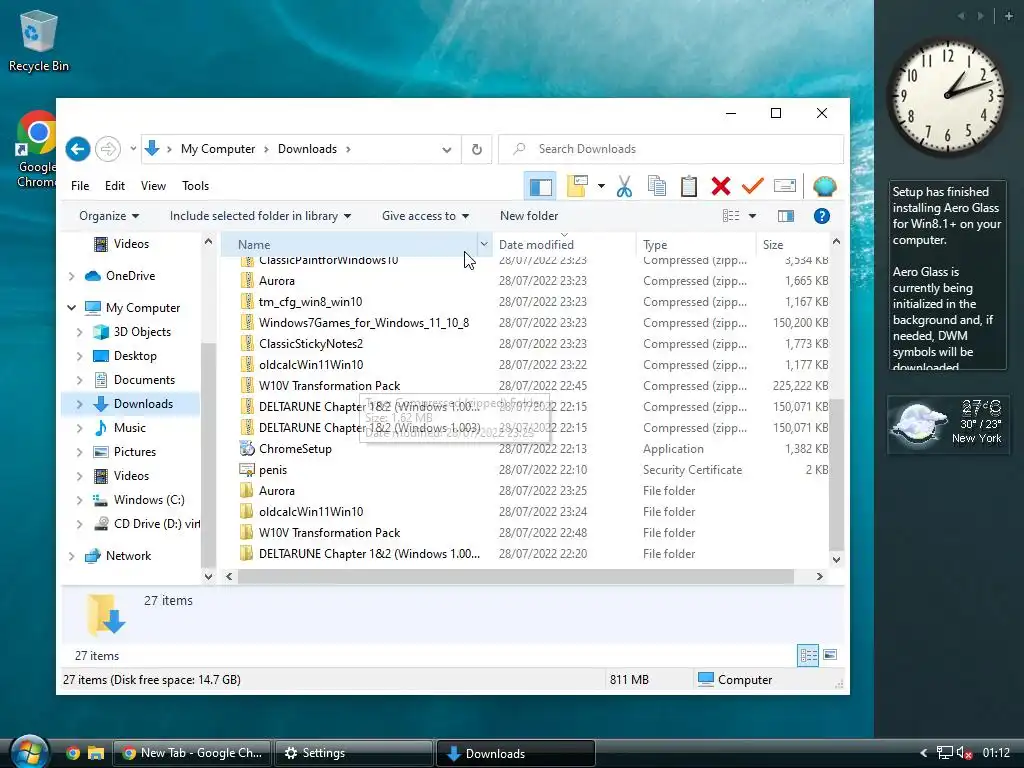Open Include selected folder in library menu
1024x768 pixels.
click(261, 216)
